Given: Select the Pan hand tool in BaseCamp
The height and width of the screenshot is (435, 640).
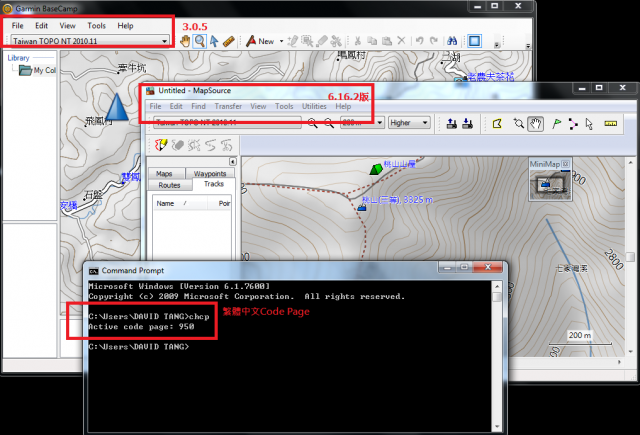Looking at the screenshot, I should (185, 41).
